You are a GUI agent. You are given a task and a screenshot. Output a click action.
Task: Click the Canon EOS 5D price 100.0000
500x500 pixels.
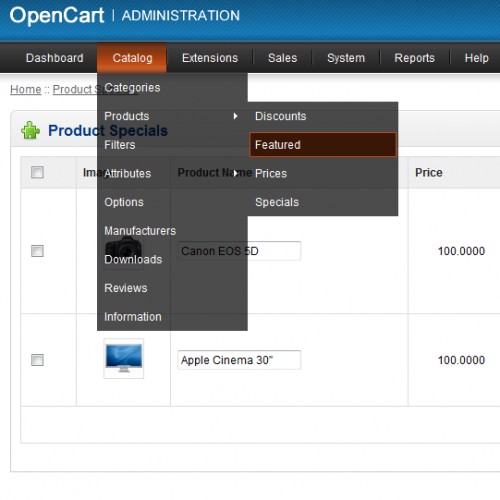pyautogui.click(x=461, y=251)
